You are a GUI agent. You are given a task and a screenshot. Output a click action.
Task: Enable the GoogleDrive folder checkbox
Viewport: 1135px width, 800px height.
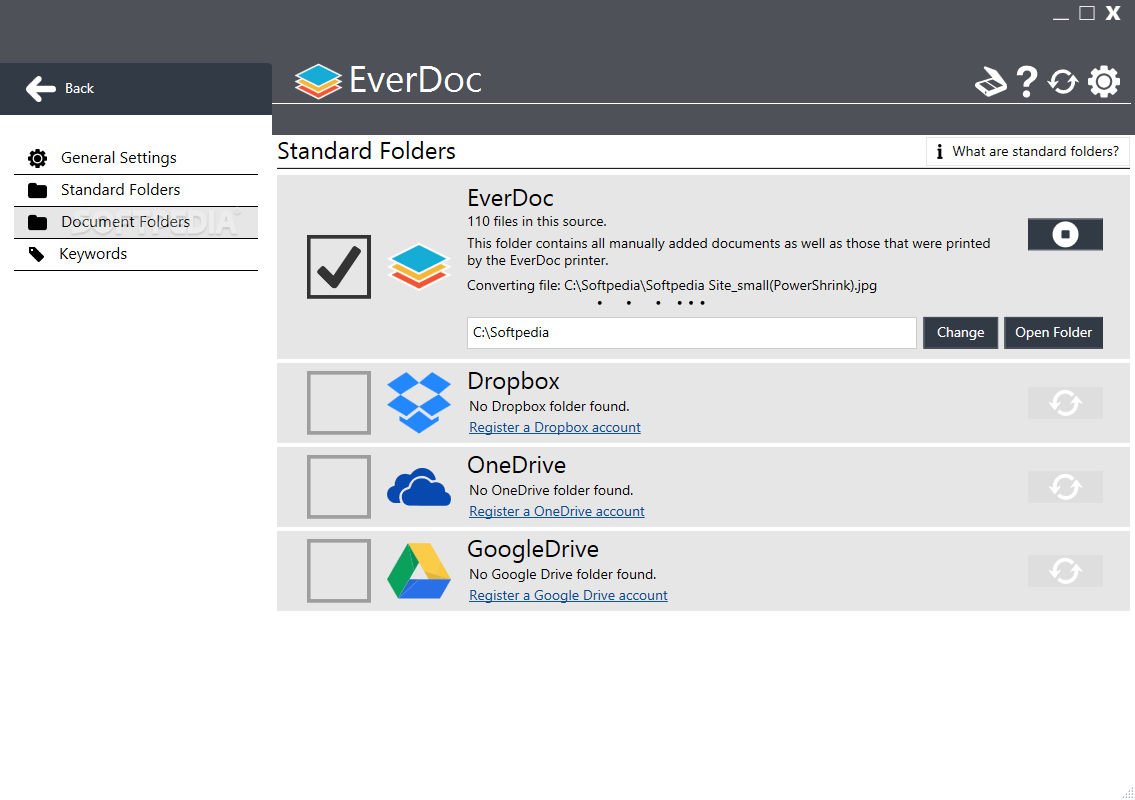pyautogui.click(x=339, y=570)
